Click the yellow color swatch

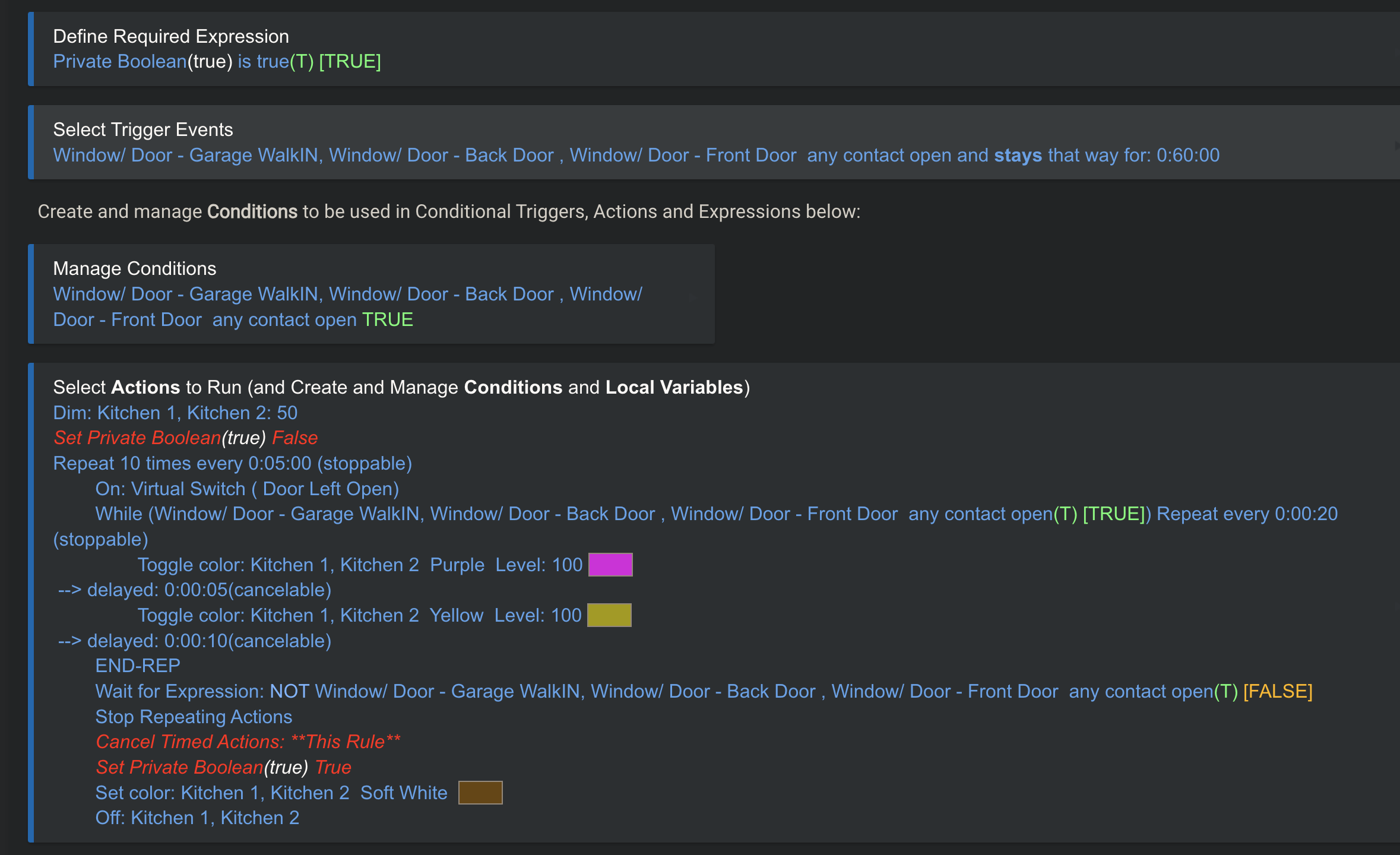(x=609, y=615)
